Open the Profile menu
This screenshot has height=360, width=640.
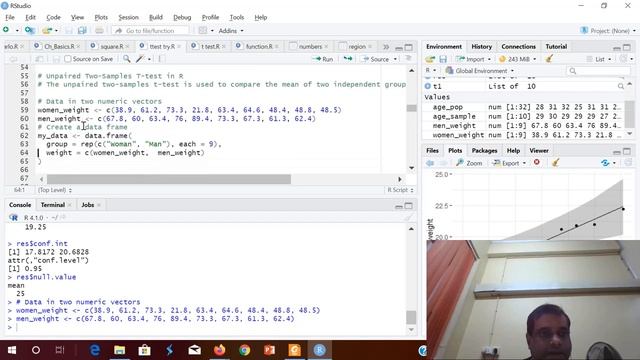pos(210,17)
